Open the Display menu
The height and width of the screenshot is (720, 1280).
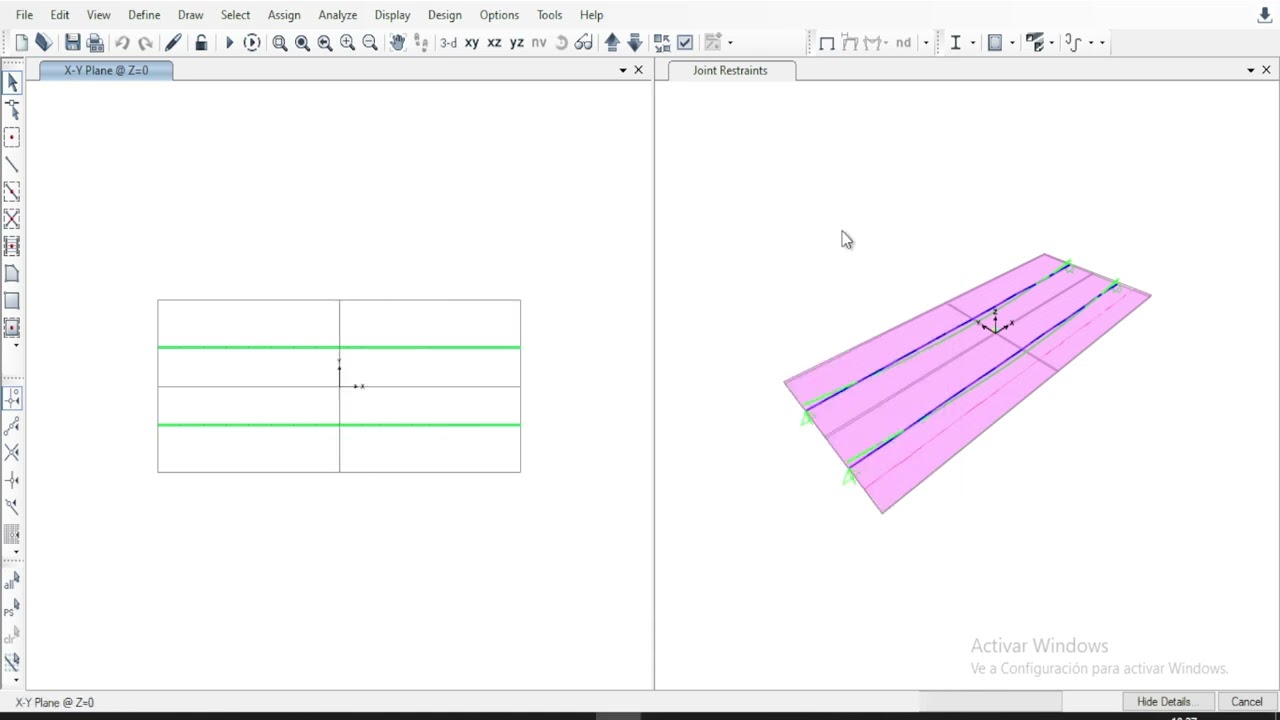coord(392,15)
